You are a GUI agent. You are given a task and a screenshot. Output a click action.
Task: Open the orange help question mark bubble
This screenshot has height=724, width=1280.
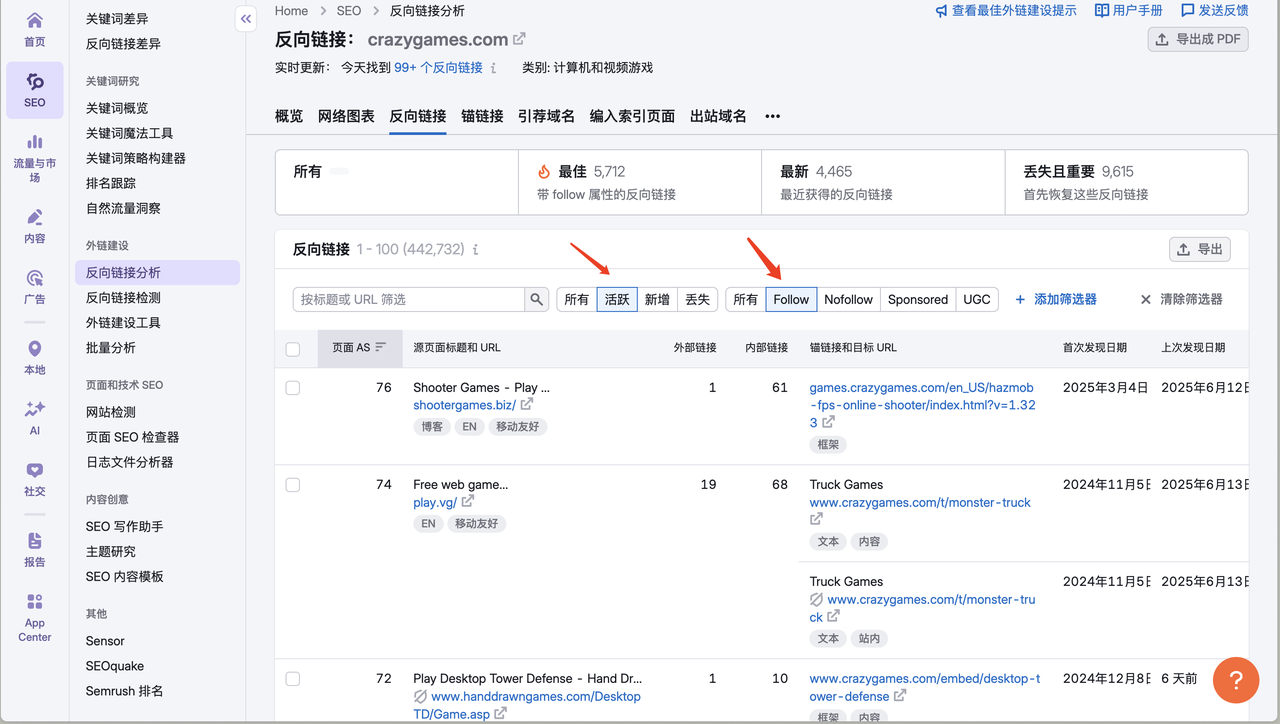(x=1235, y=681)
